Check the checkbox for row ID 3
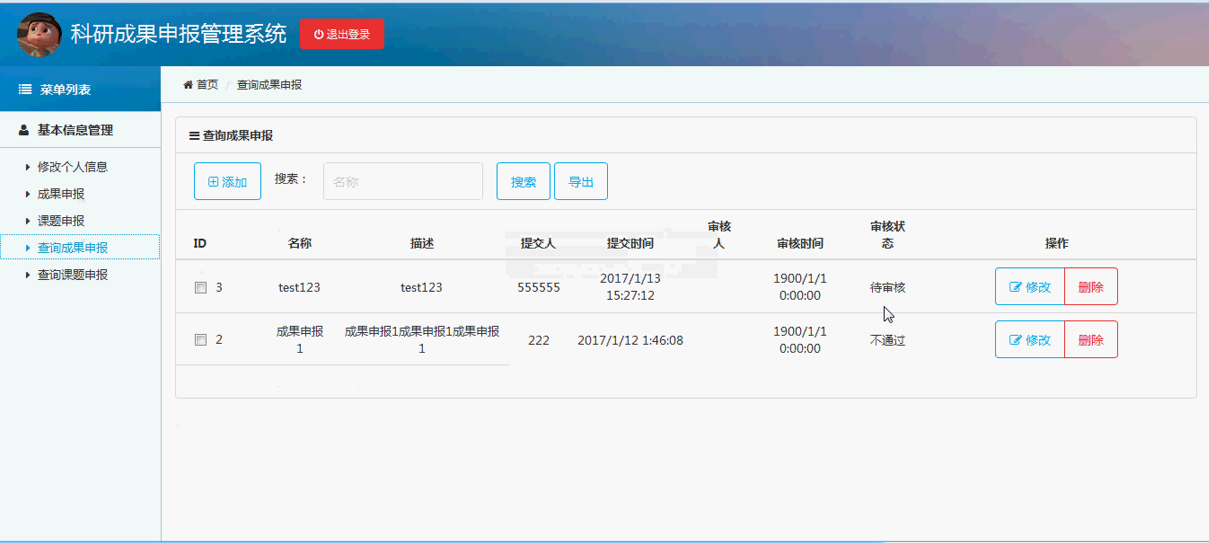The height and width of the screenshot is (543, 1209). [200, 287]
